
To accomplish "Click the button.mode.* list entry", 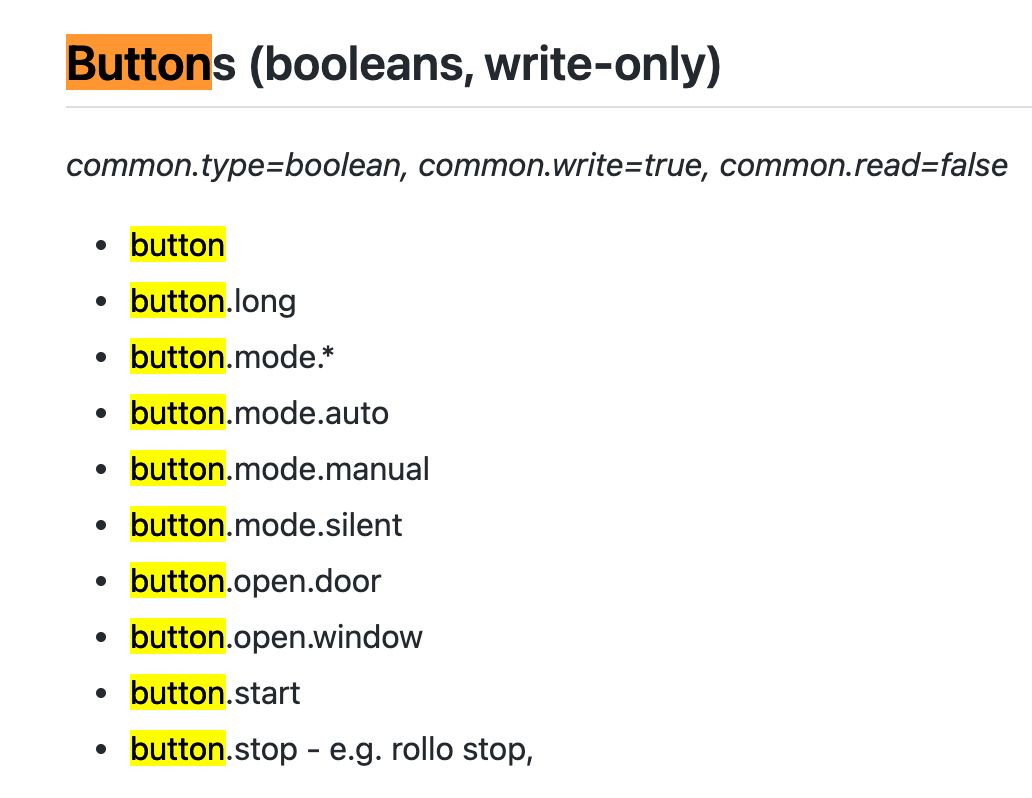I will coord(232,357).
